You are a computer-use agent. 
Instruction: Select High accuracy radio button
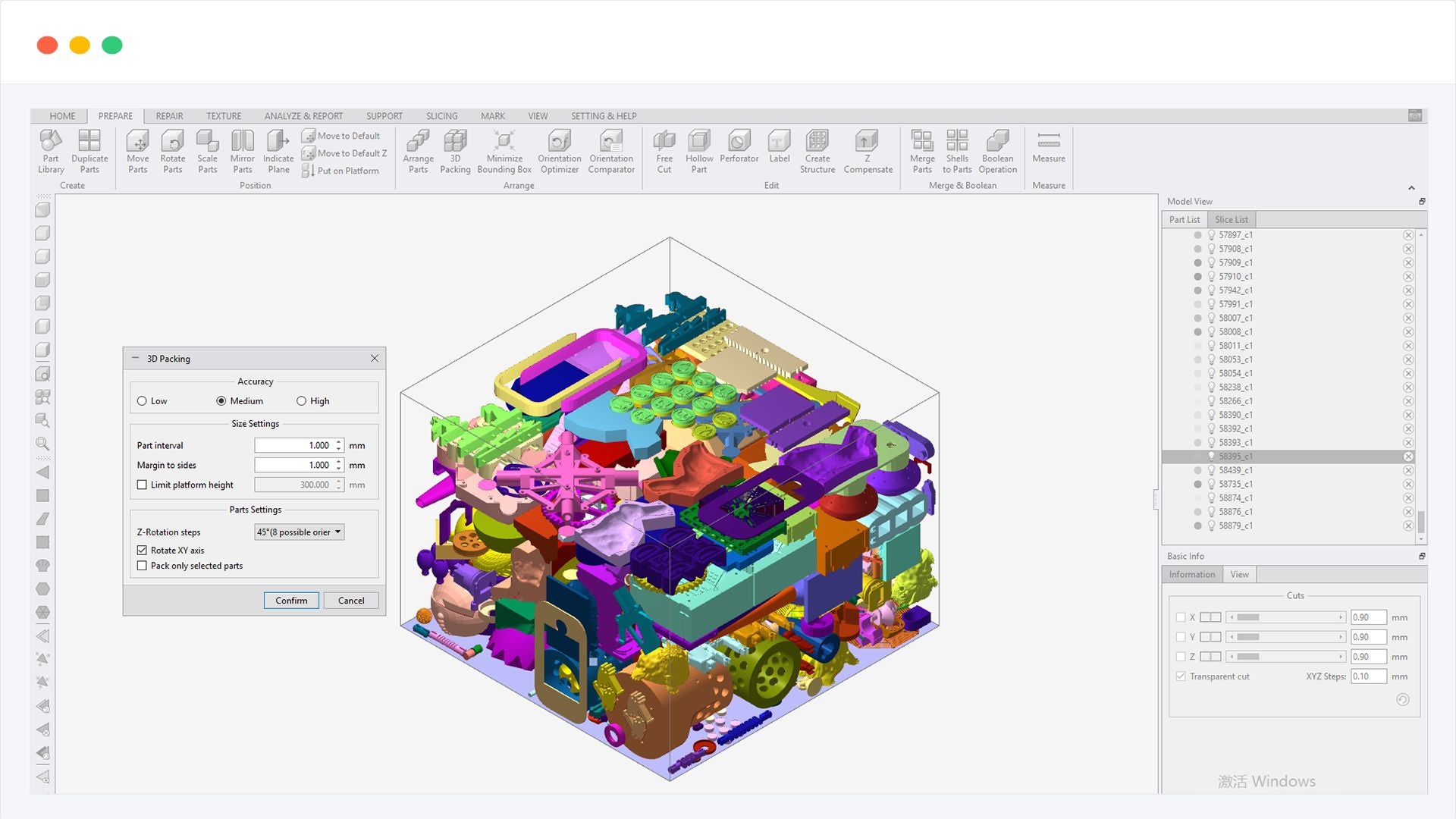point(302,401)
